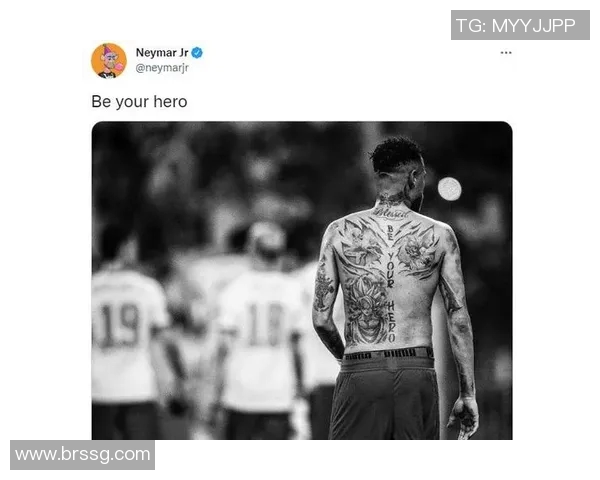Click the number 18 jersey in photo
Image resolution: width=600 pixels, height=480 pixels.
266,325
